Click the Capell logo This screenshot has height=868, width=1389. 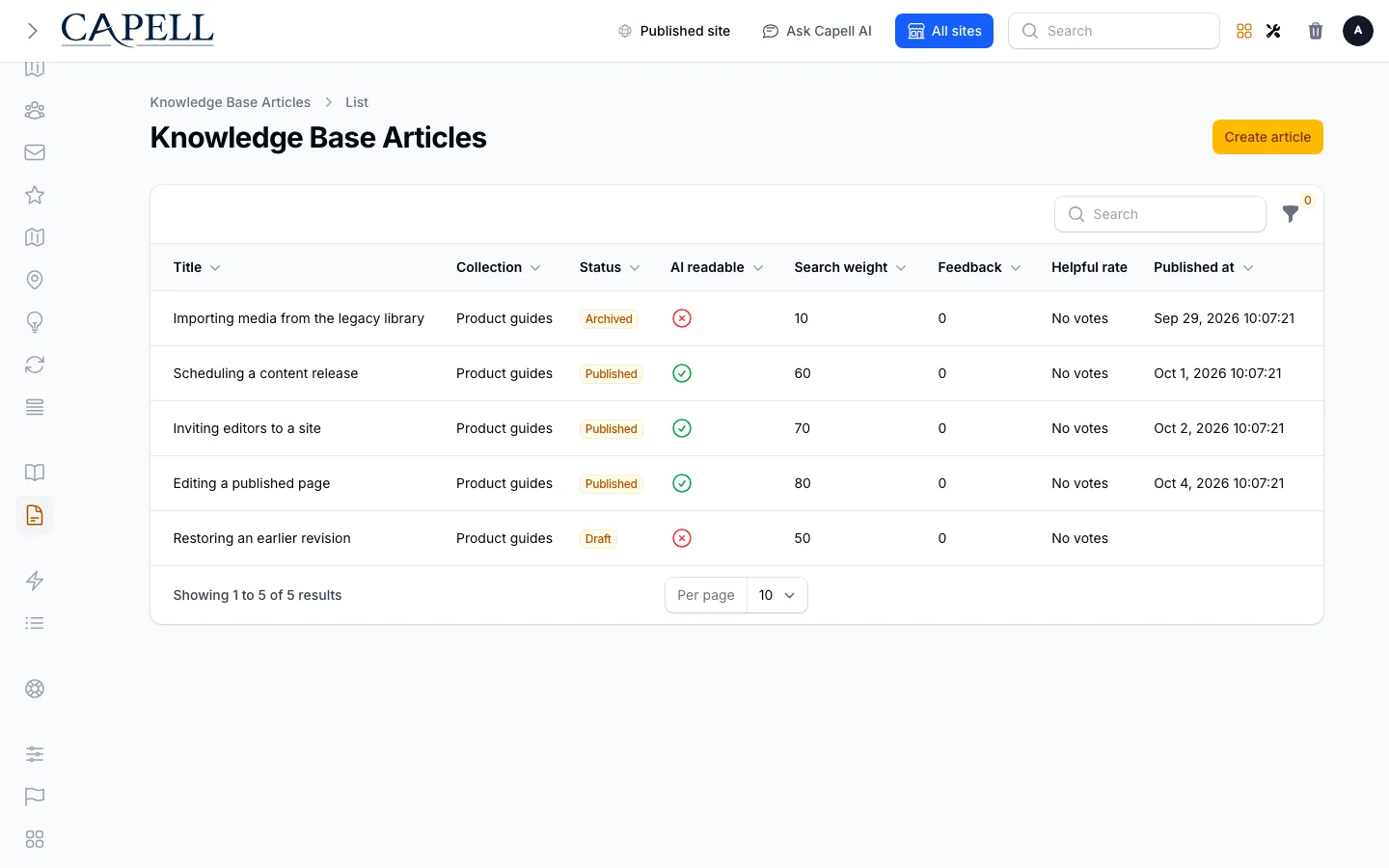137,30
